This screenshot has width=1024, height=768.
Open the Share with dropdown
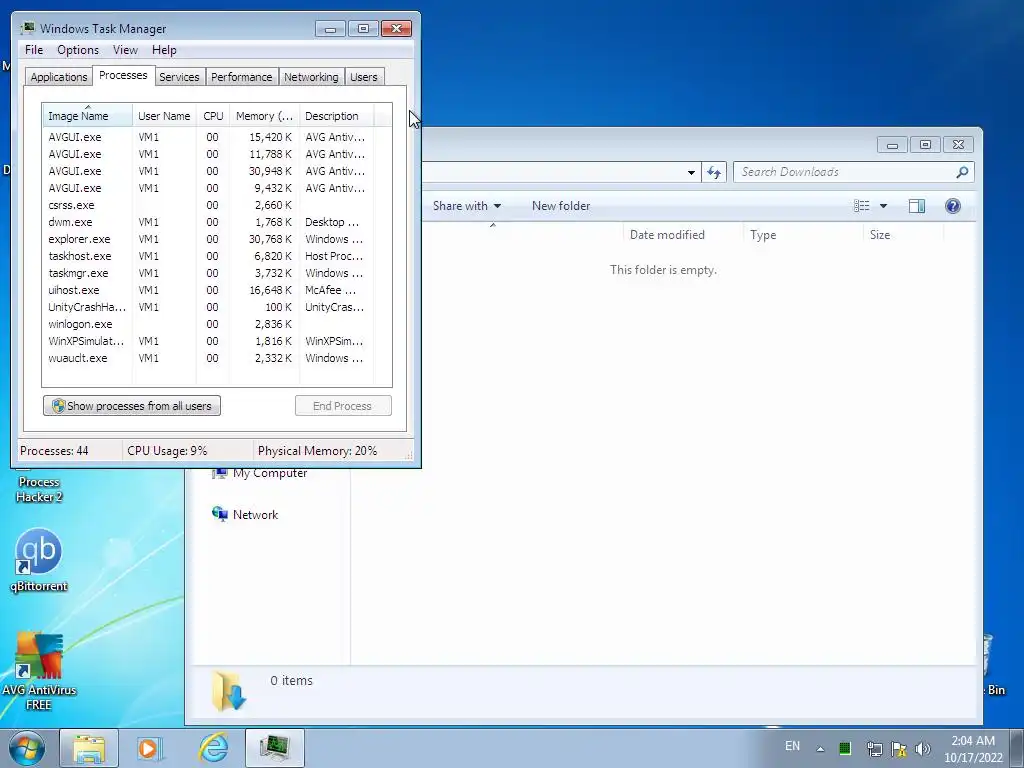(467, 206)
